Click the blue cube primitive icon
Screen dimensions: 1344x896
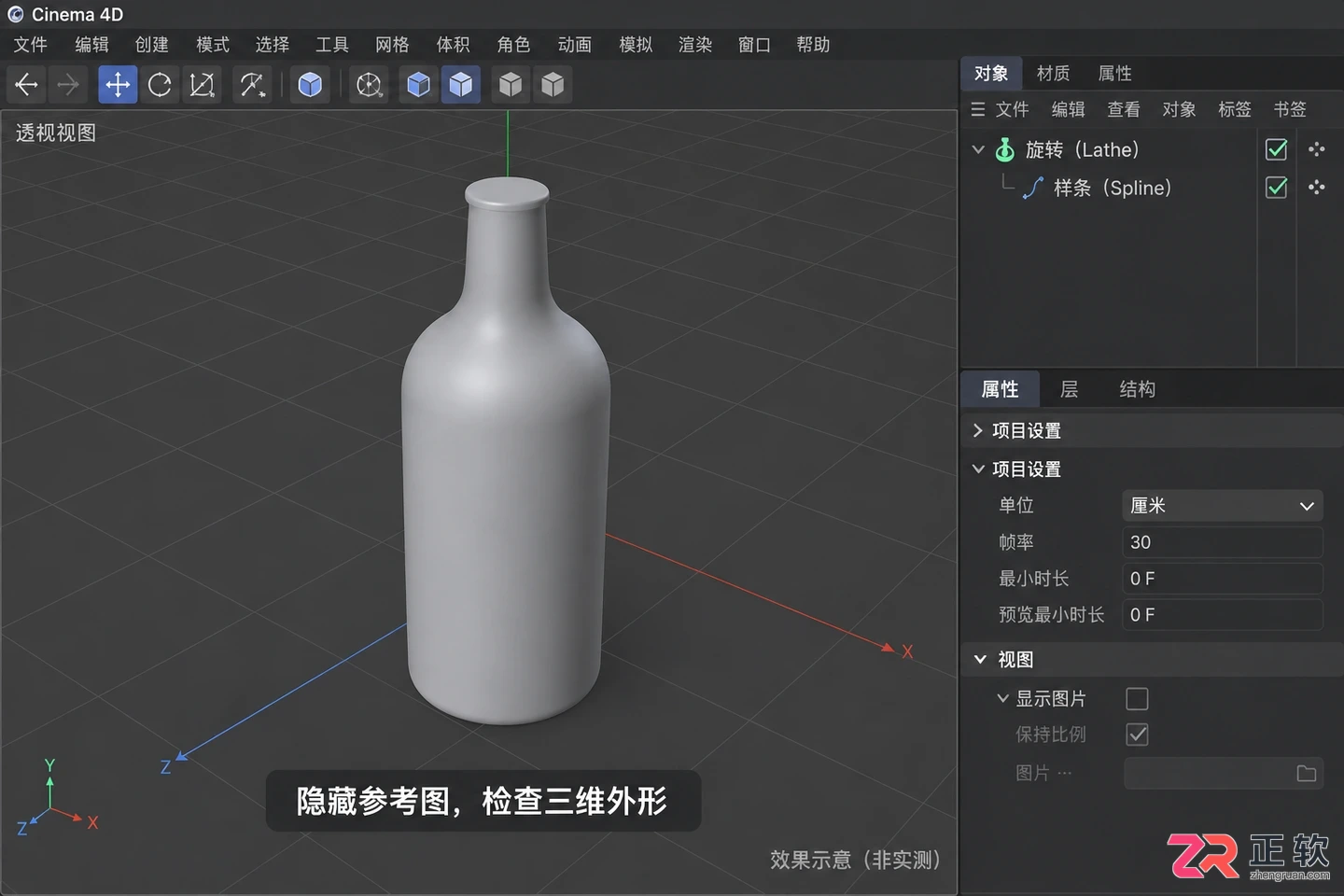pos(310,85)
